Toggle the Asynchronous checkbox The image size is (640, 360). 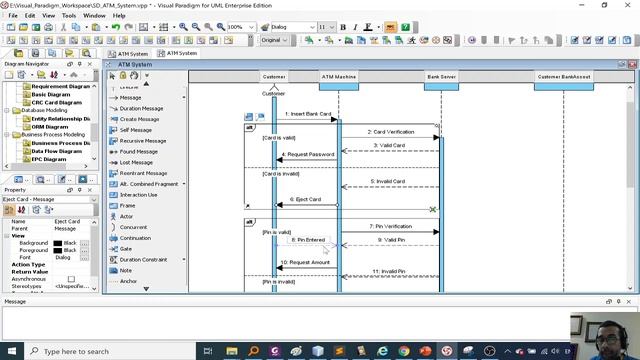pos(71,279)
